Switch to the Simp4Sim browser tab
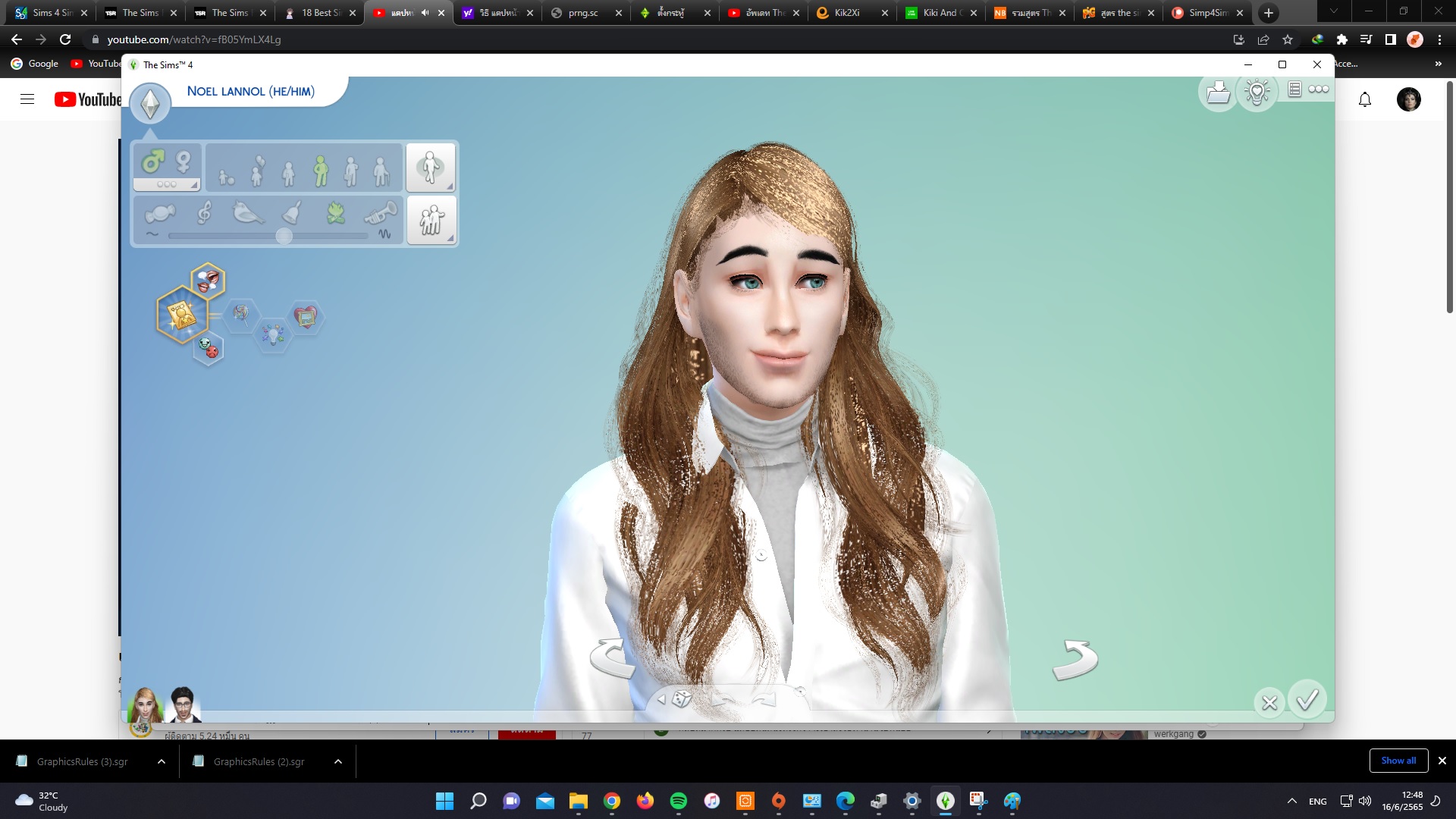The width and height of the screenshot is (1456, 819). click(1208, 13)
